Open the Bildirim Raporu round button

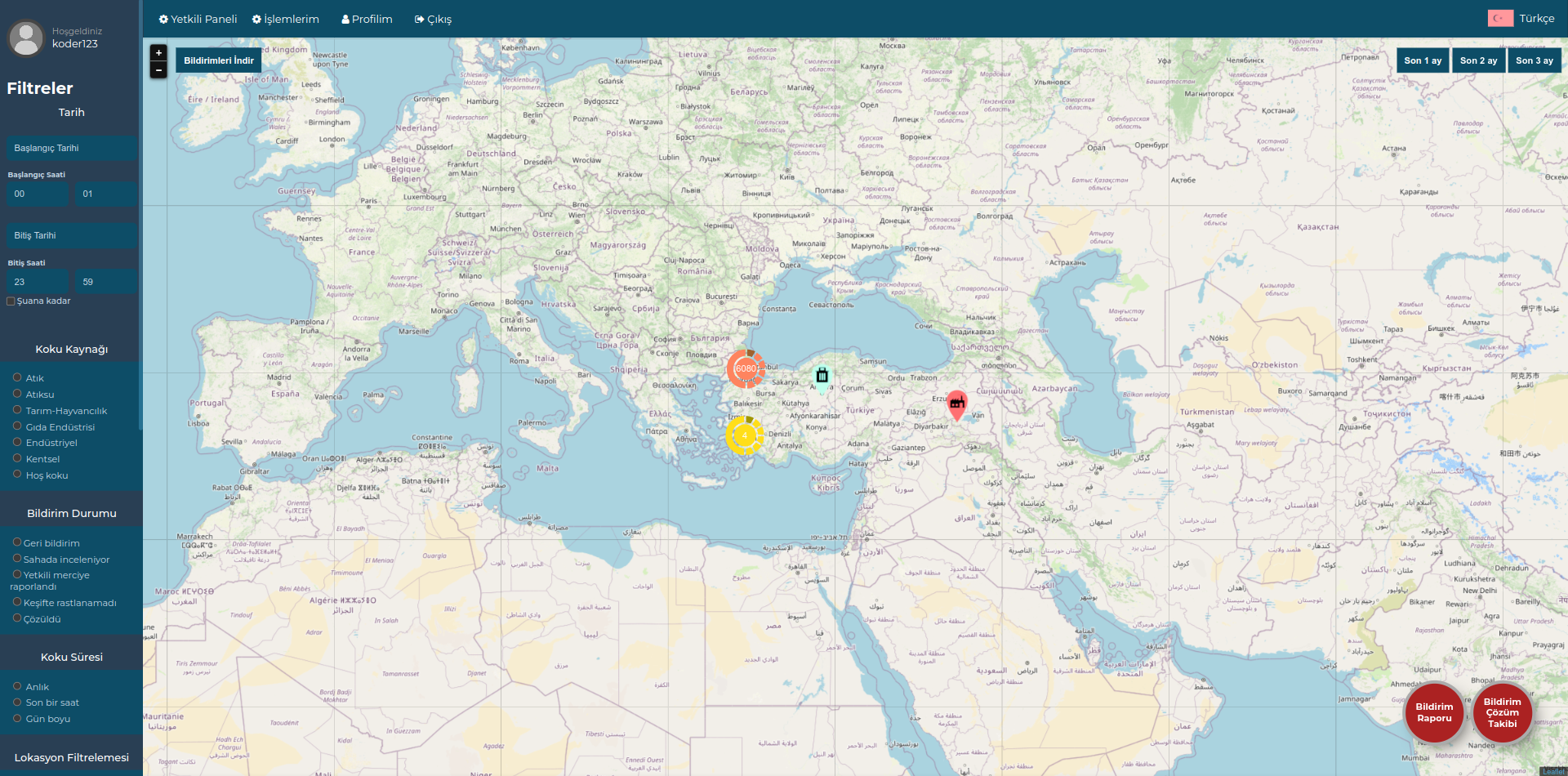point(1433,712)
